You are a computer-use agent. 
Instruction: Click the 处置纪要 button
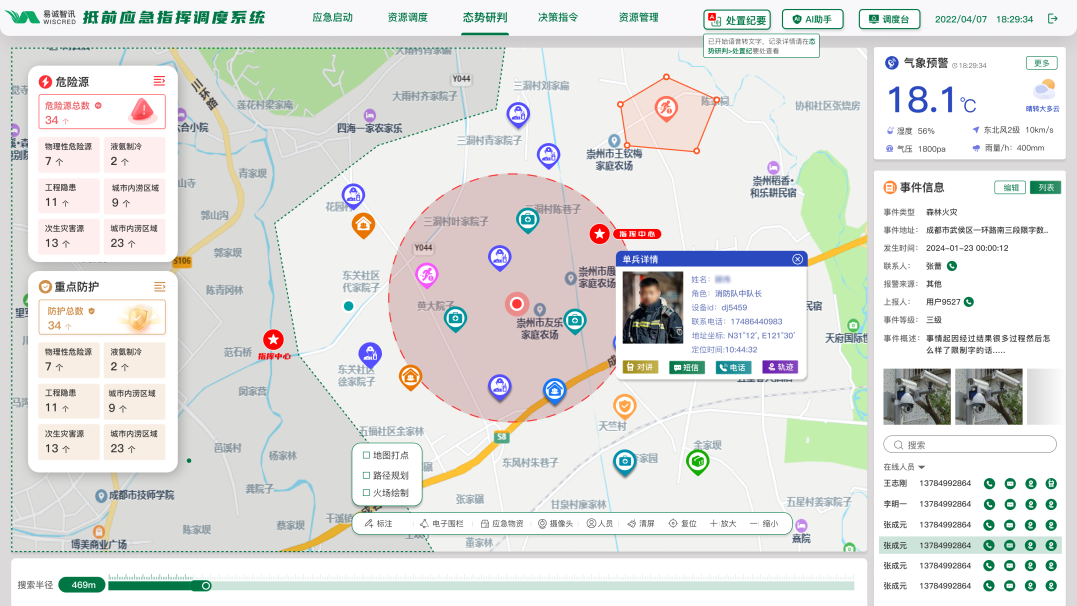(x=737, y=20)
